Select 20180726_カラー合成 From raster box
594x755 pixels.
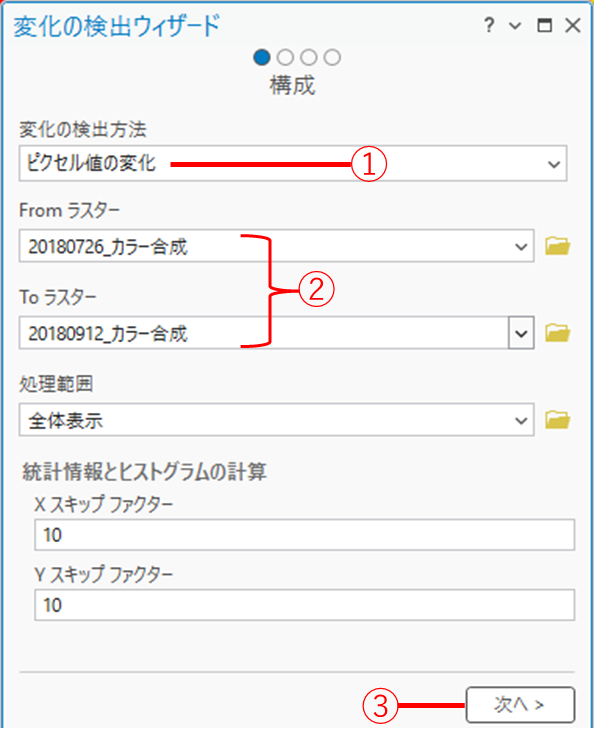click(276, 246)
